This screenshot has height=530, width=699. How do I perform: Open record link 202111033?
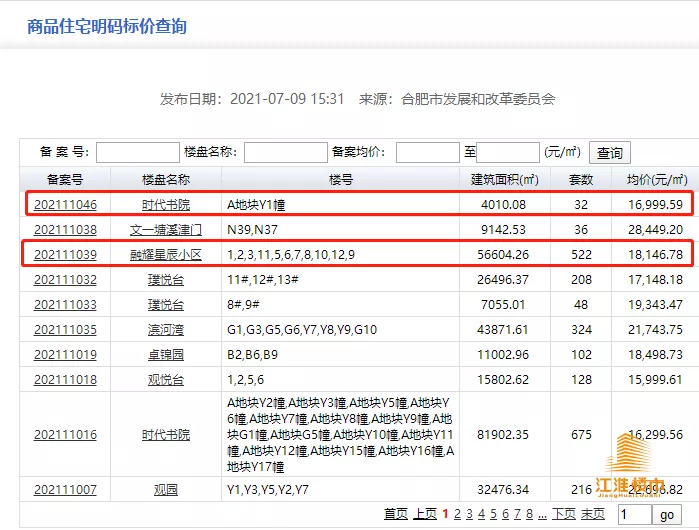pyautogui.click(x=65, y=304)
